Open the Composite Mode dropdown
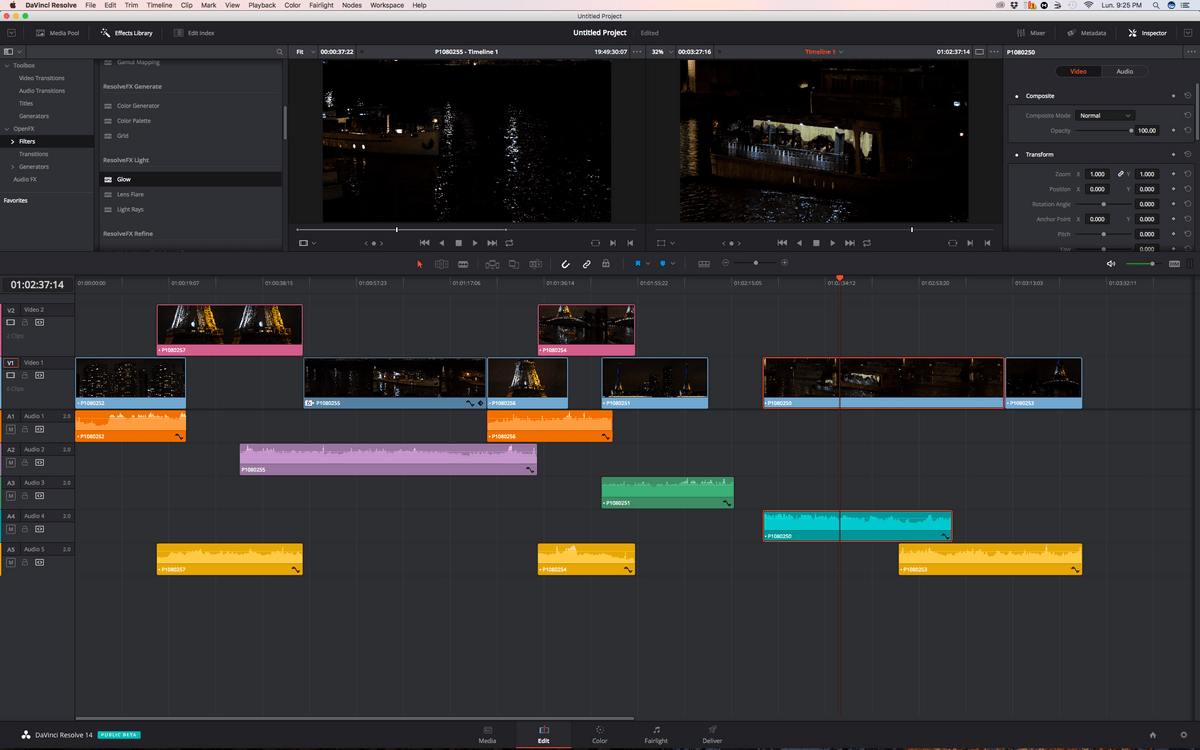 [1105, 115]
